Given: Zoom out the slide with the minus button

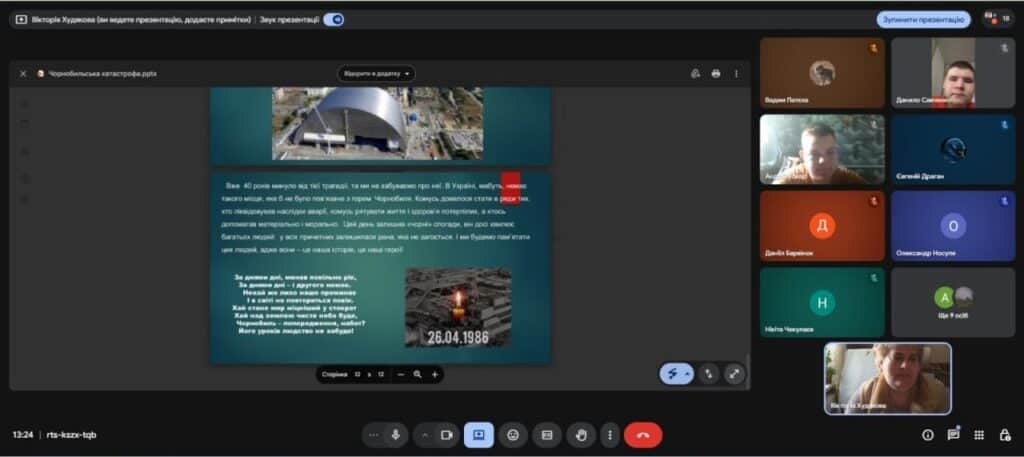Looking at the screenshot, I should tap(401, 374).
